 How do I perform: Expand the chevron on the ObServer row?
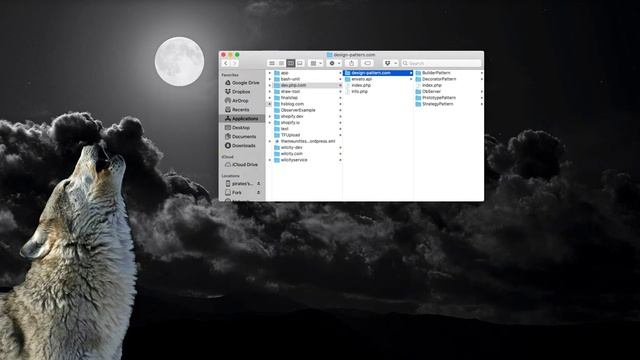[x=482, y=91]
